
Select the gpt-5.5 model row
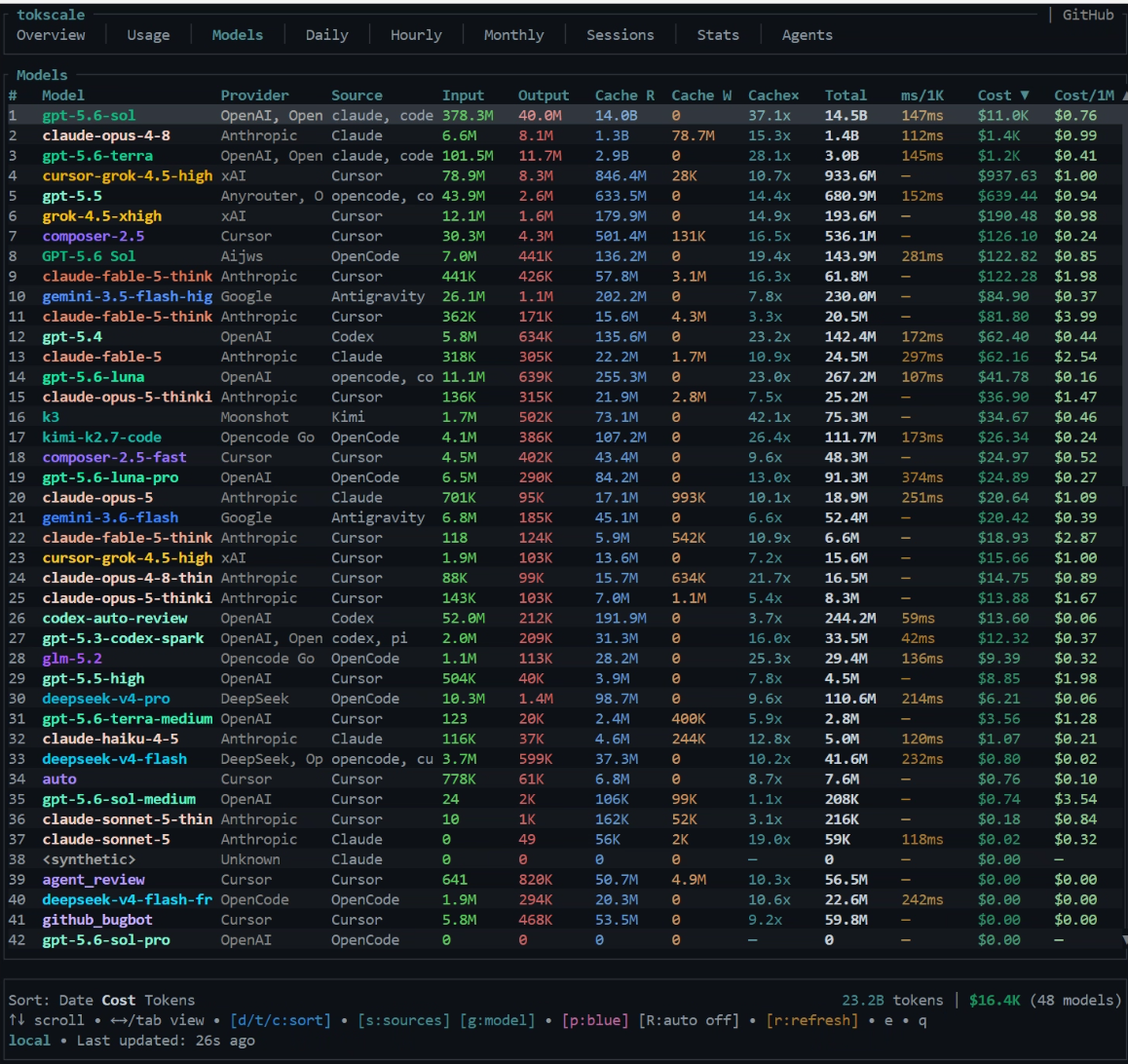click(x=563, y=196)
